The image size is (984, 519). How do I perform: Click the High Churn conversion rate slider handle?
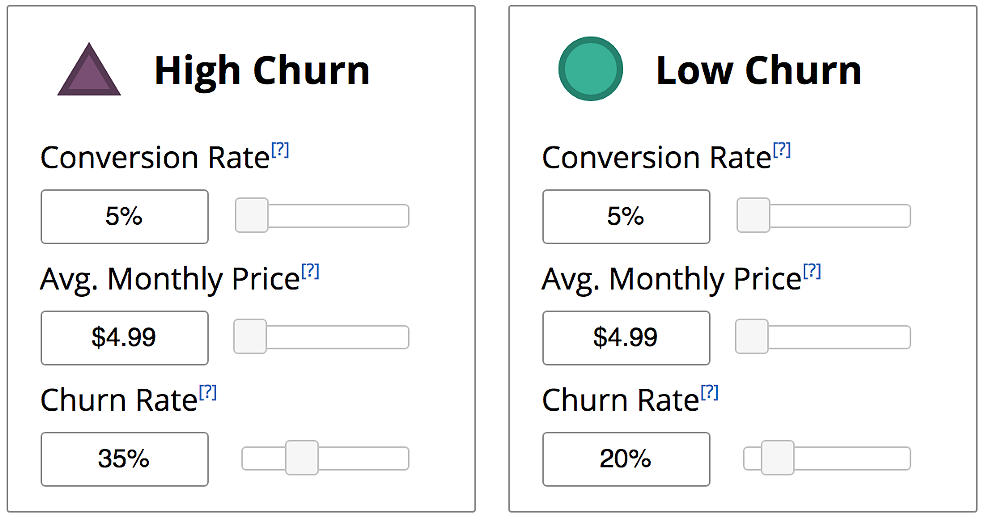pyautogui.click(x=252, y=215)
